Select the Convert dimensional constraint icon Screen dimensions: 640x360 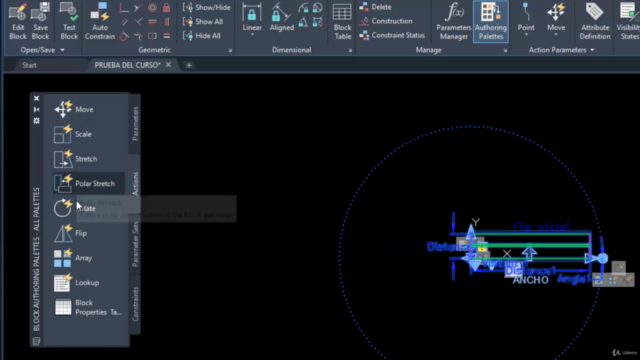(x=318, y=22)
